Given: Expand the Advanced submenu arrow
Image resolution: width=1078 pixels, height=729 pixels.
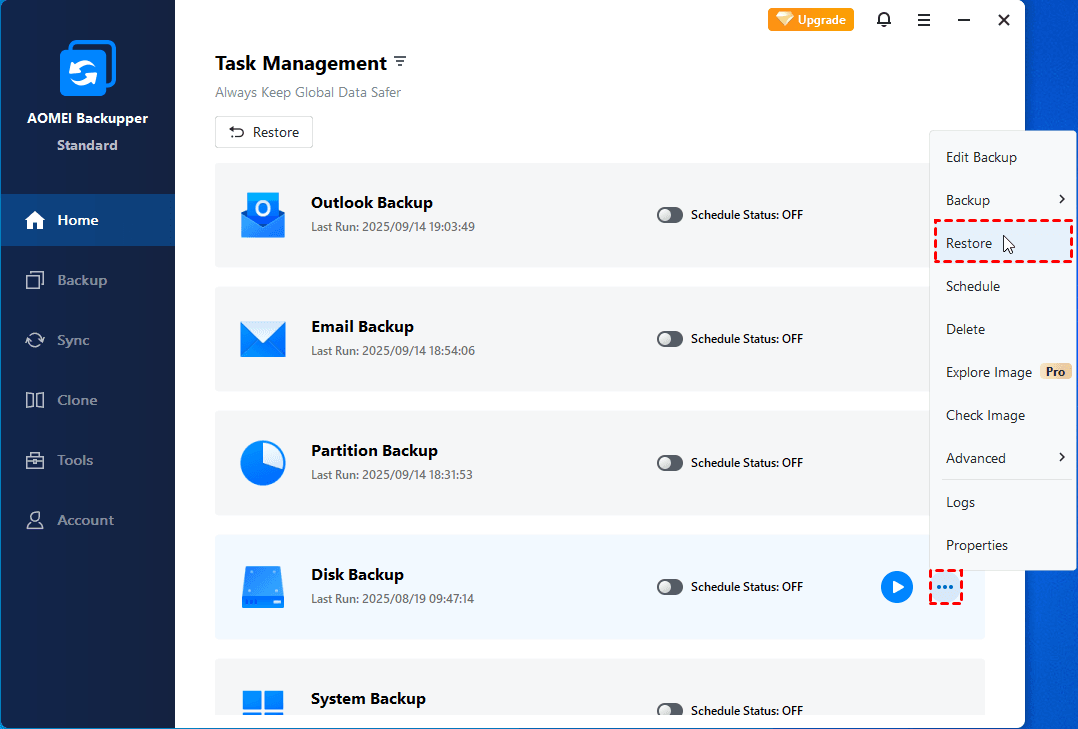Looking at the screenshot, I should pos(1061,458).
